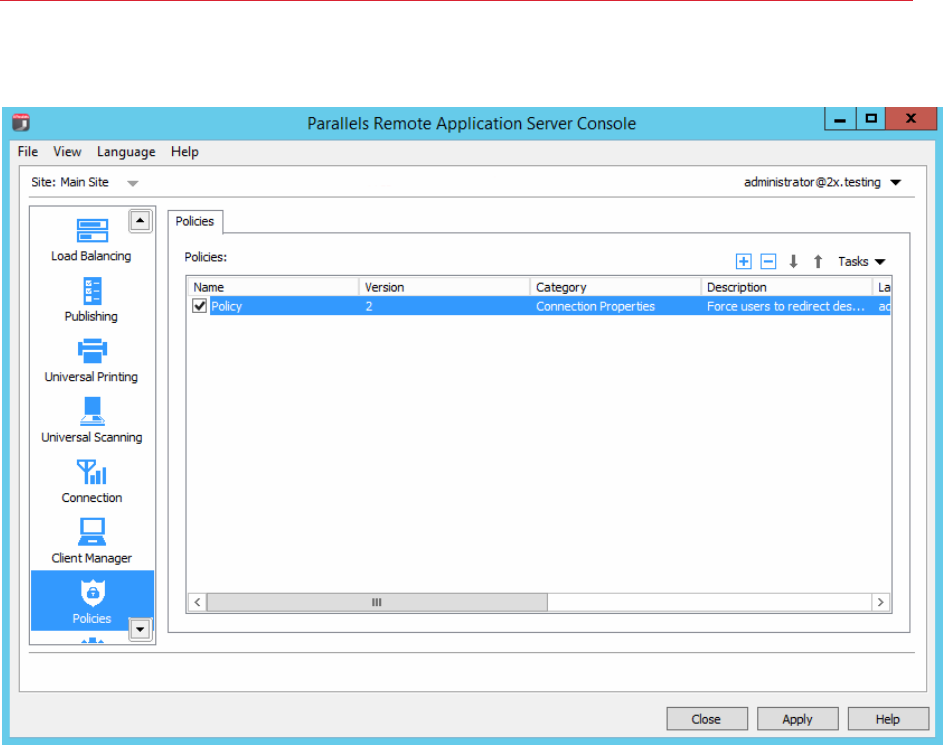Click the app icon in the title bar
Screen dimensions: 943x745
tap(21, 122)
